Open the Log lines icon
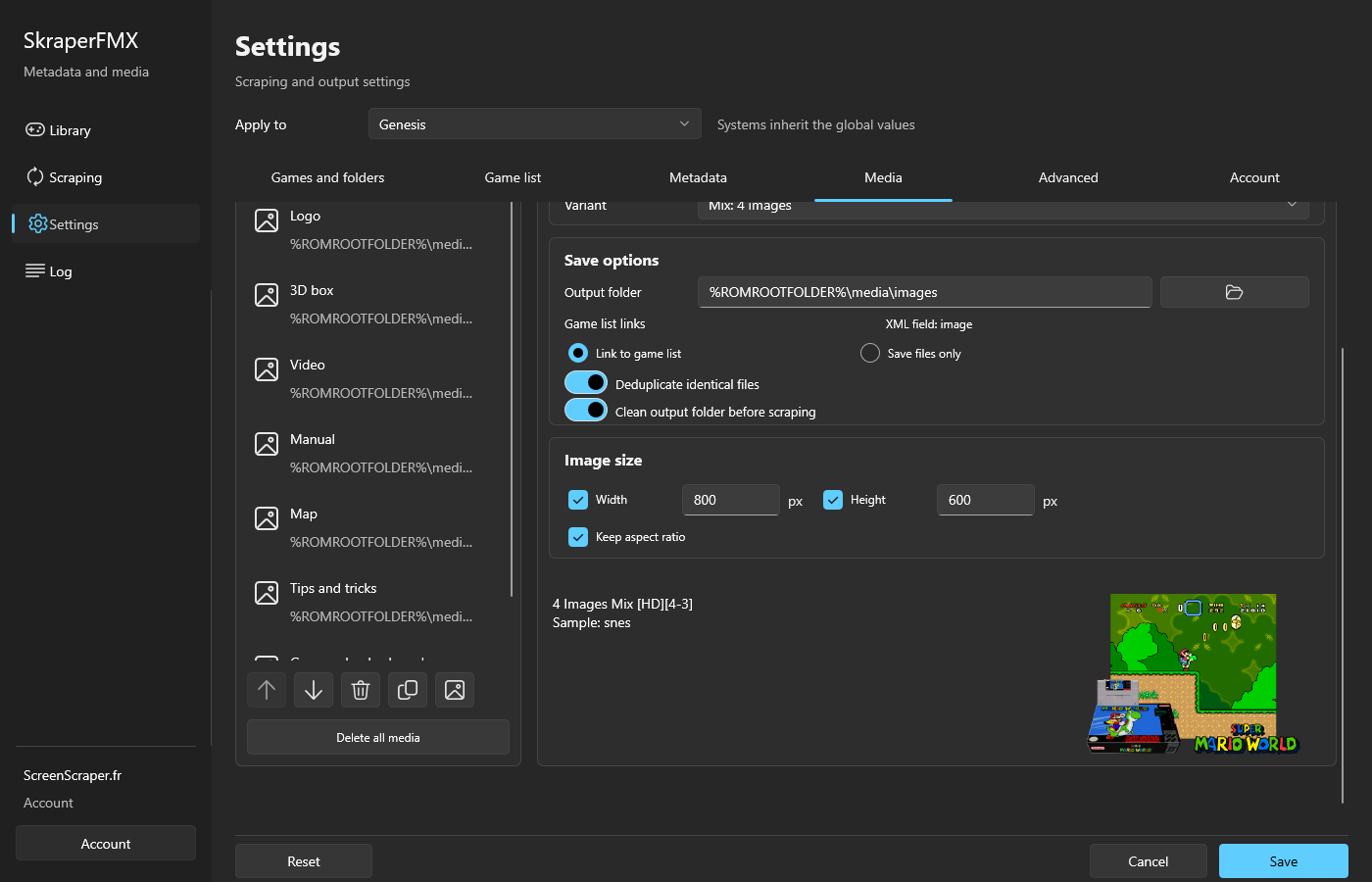The height and width of the screenshot is (882, 1372). pyautogui.click(x=35, y=270)
